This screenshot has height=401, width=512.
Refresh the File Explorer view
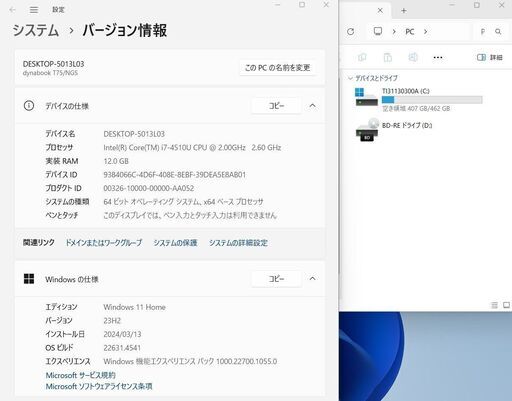[350, 32]
